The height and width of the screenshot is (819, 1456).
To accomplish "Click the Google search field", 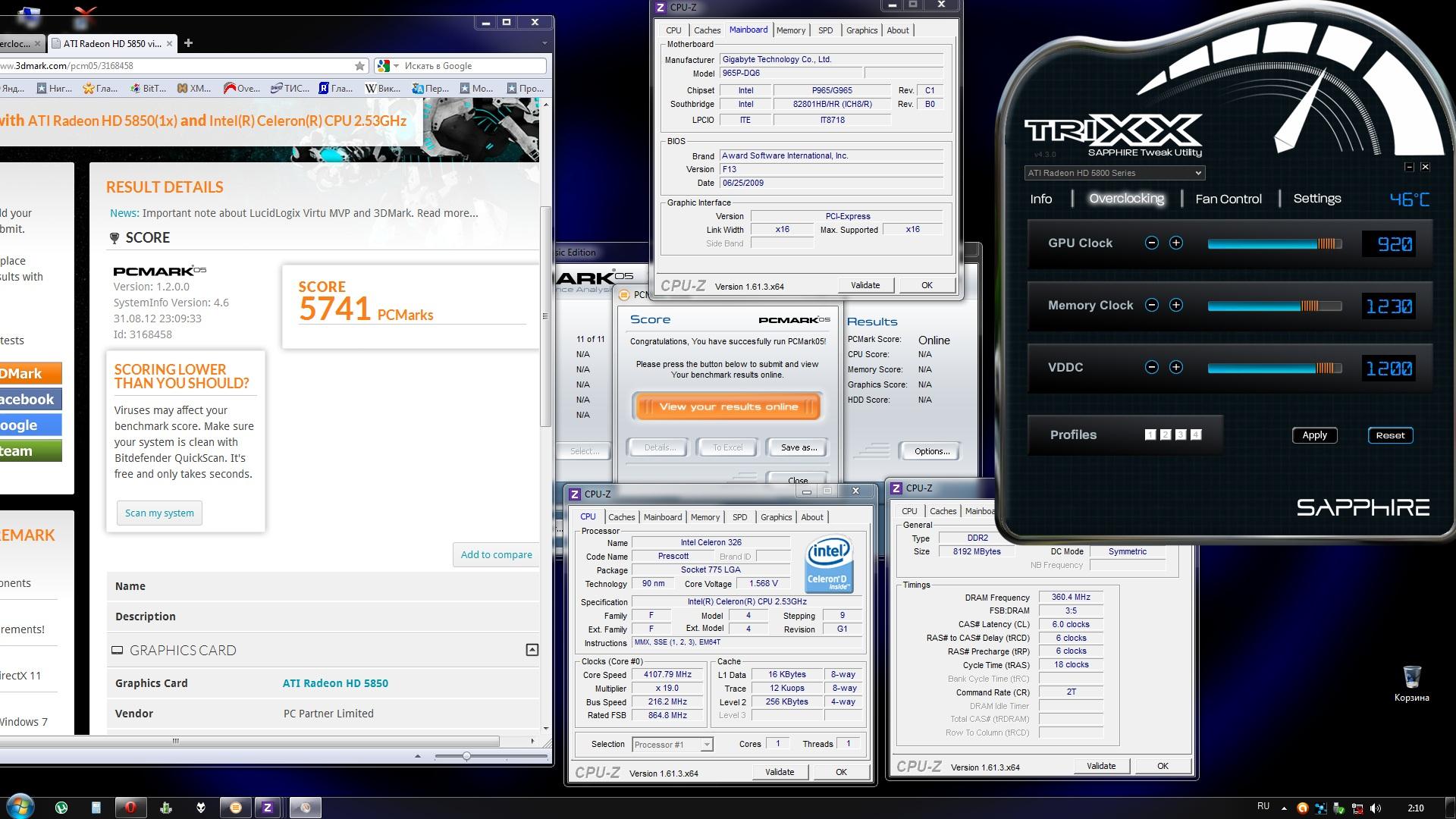I will [473, 66].
